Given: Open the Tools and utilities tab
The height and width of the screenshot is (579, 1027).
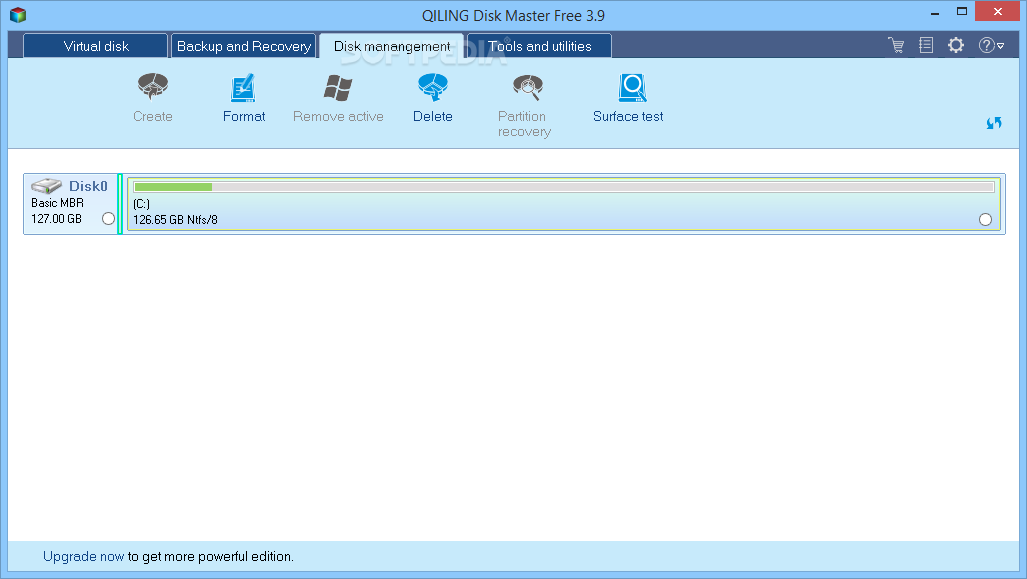Looking at the screenshot, I should point(540,46).
